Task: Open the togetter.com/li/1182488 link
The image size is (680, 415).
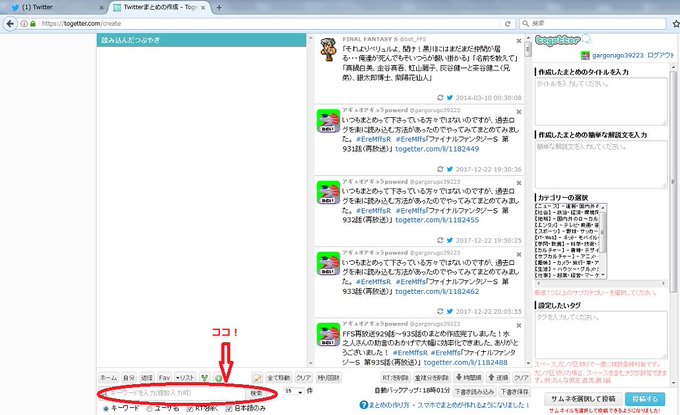Action: (466, 362)
